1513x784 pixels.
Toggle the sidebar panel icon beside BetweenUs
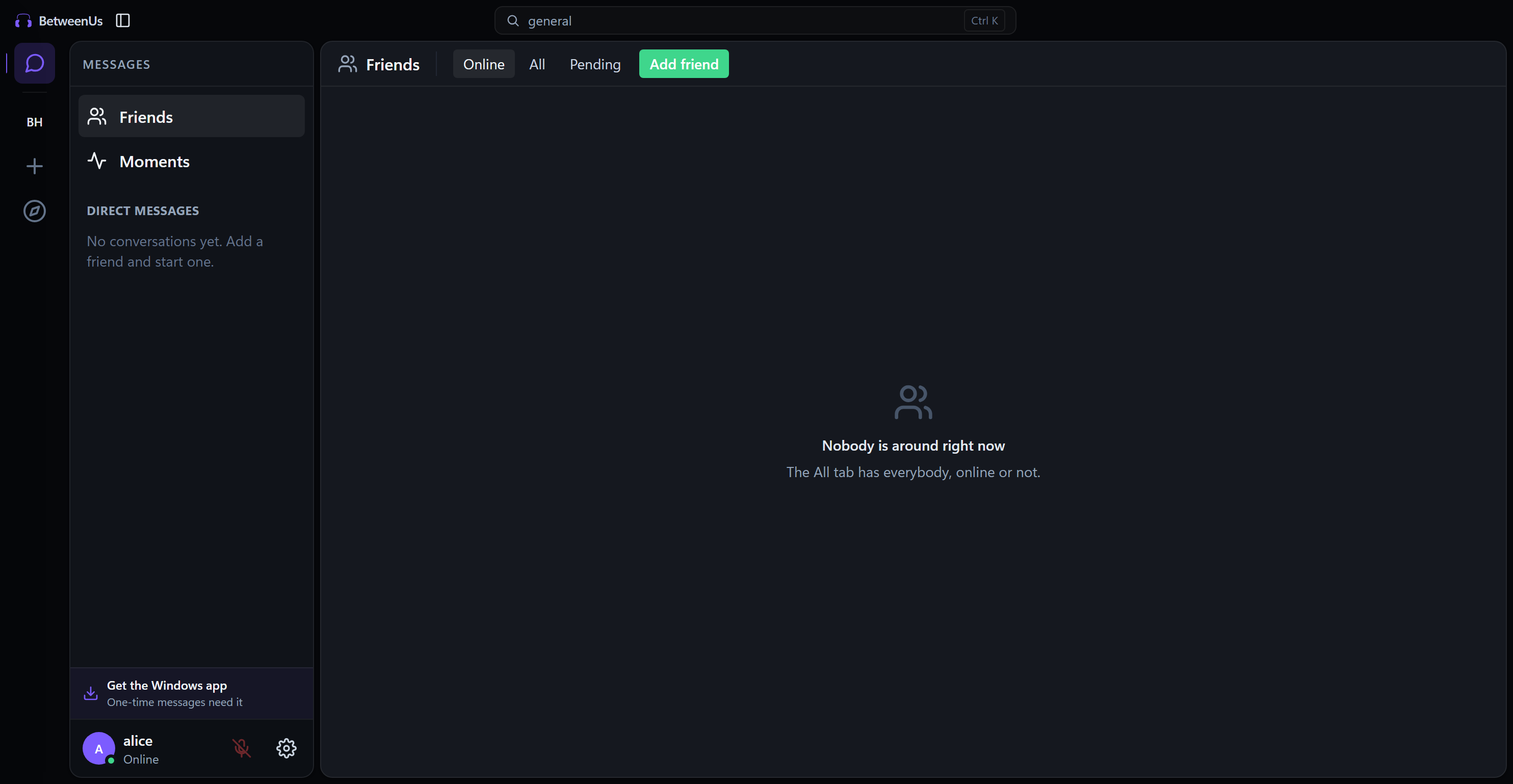[123, 20]
